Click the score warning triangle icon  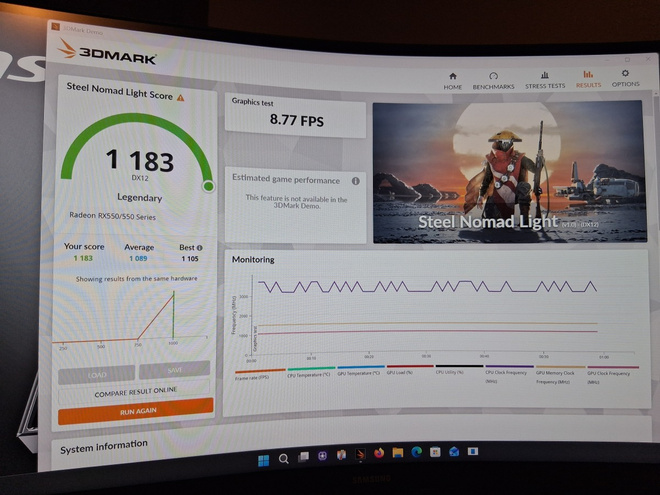click(181, 98)
